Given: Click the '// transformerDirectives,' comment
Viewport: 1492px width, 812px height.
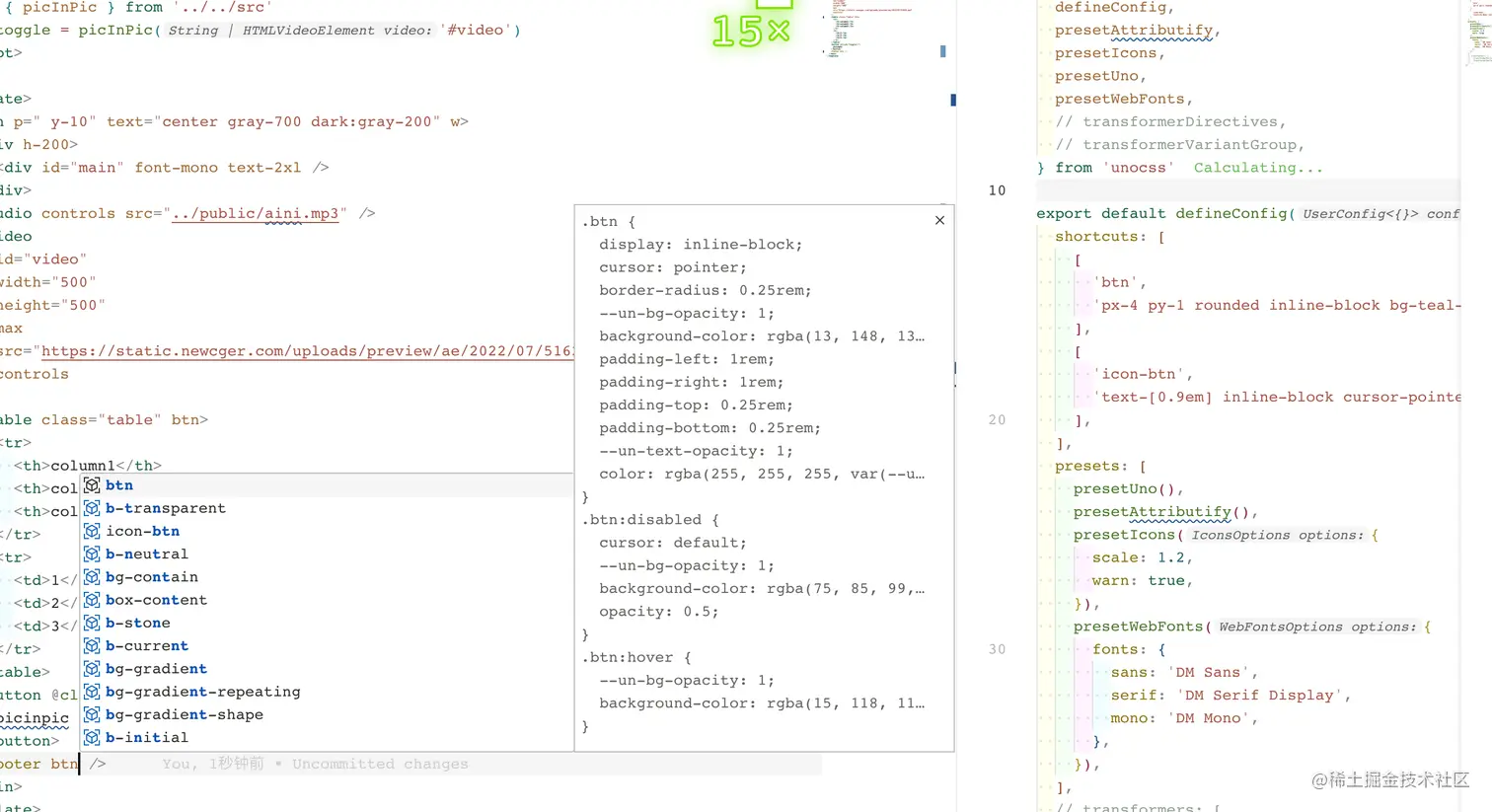Looking at the screenshot, I should [1170, 121].
